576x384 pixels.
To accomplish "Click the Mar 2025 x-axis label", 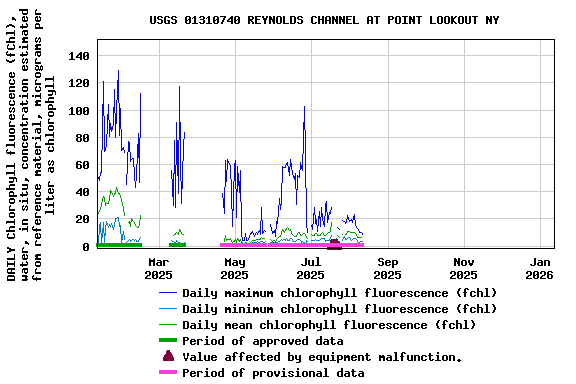I will point(158,269).
